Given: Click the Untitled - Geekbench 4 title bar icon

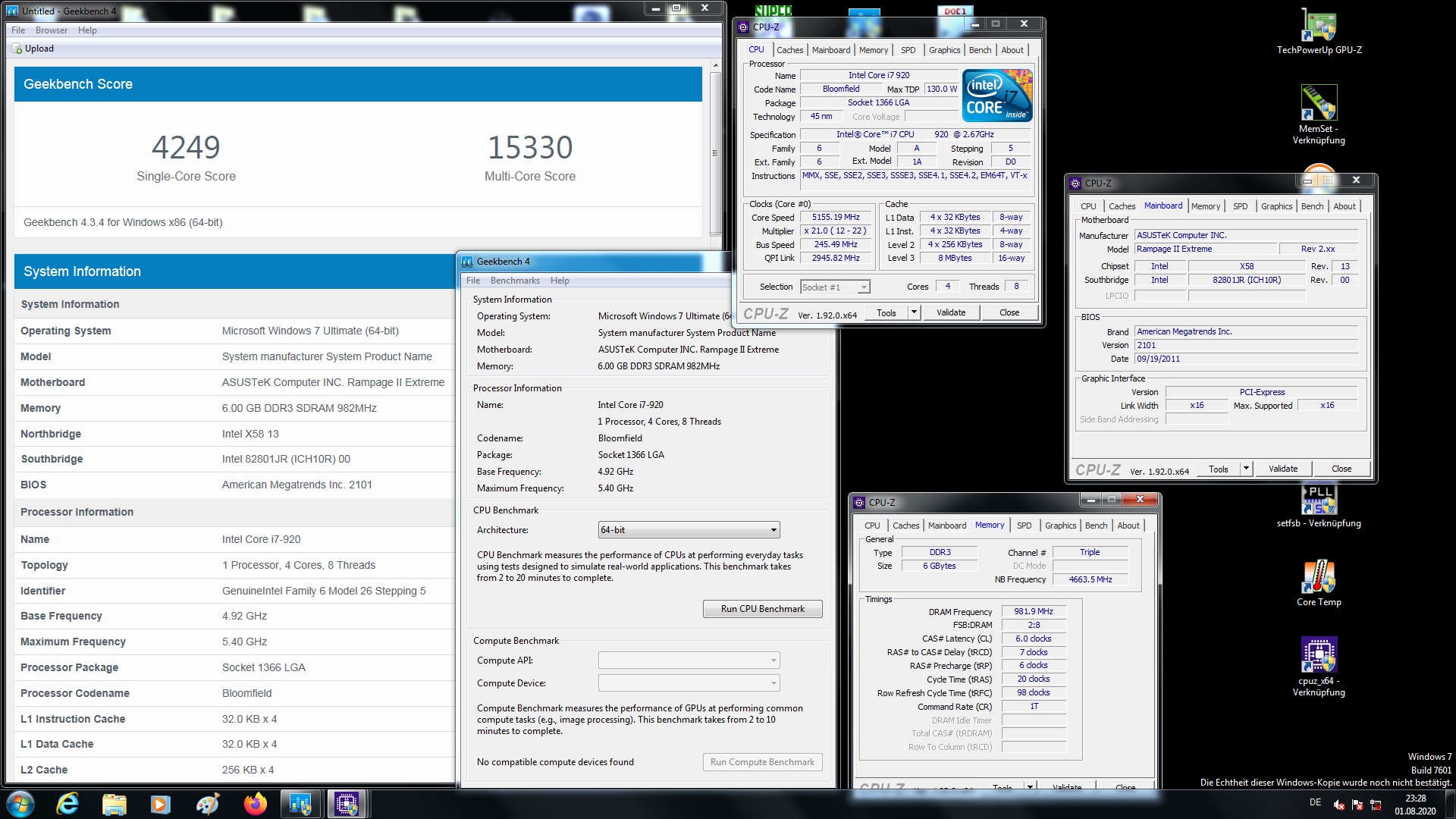Looking at the screenshot, I should click(x=12, y=11).
